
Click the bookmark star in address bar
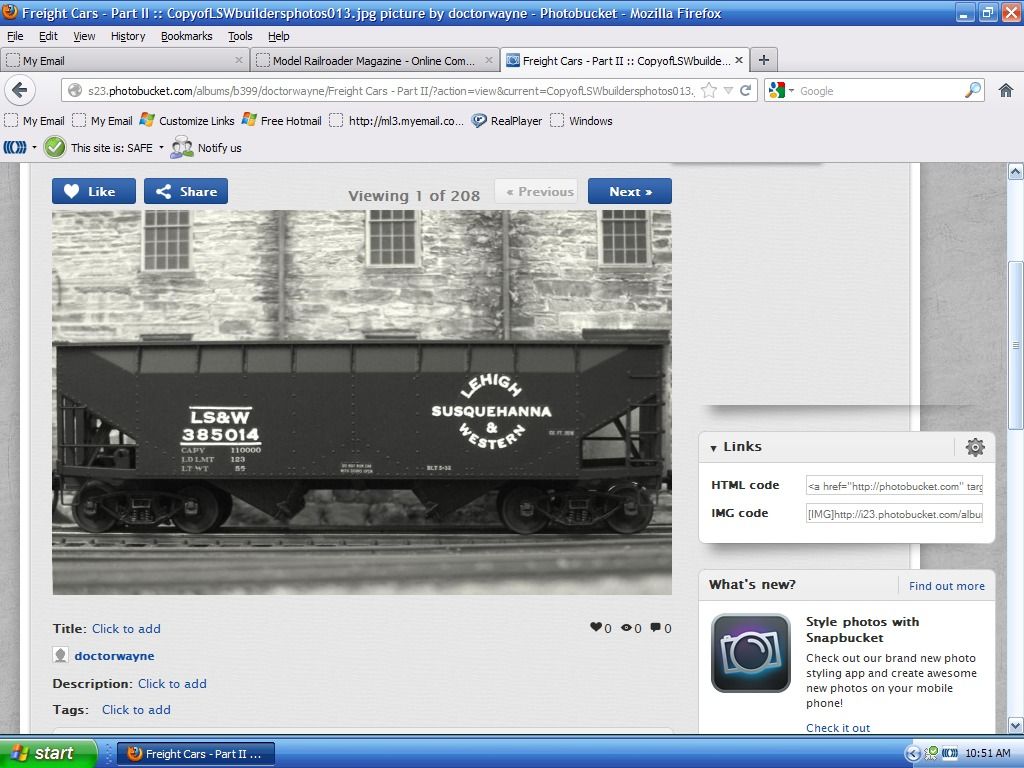708,91
